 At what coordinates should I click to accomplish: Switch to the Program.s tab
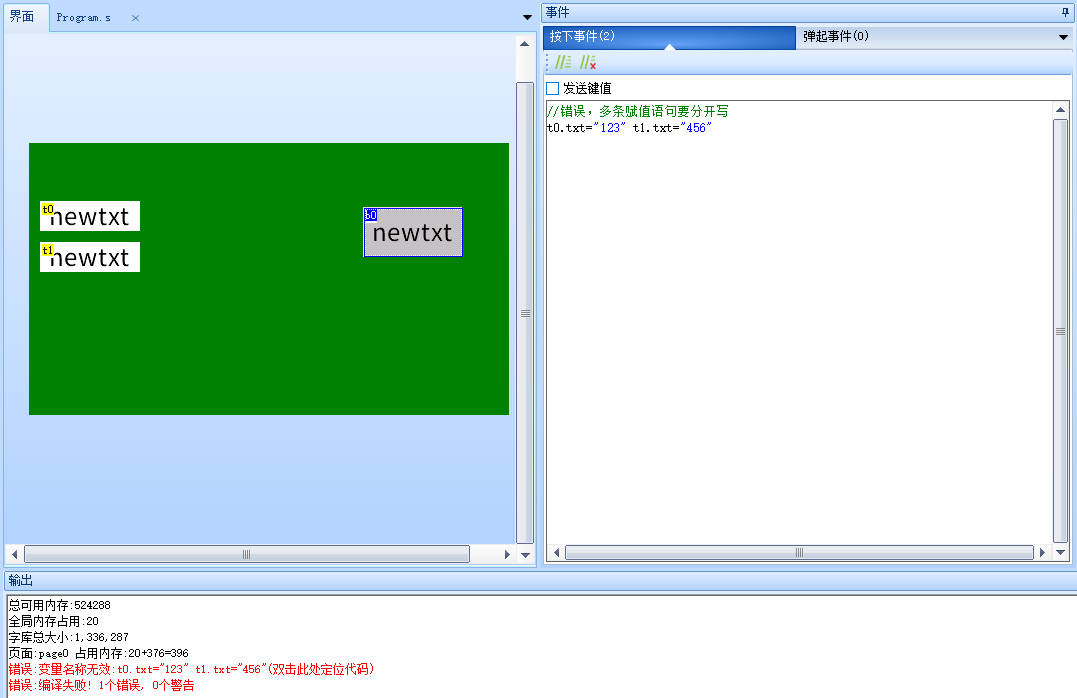85,17
